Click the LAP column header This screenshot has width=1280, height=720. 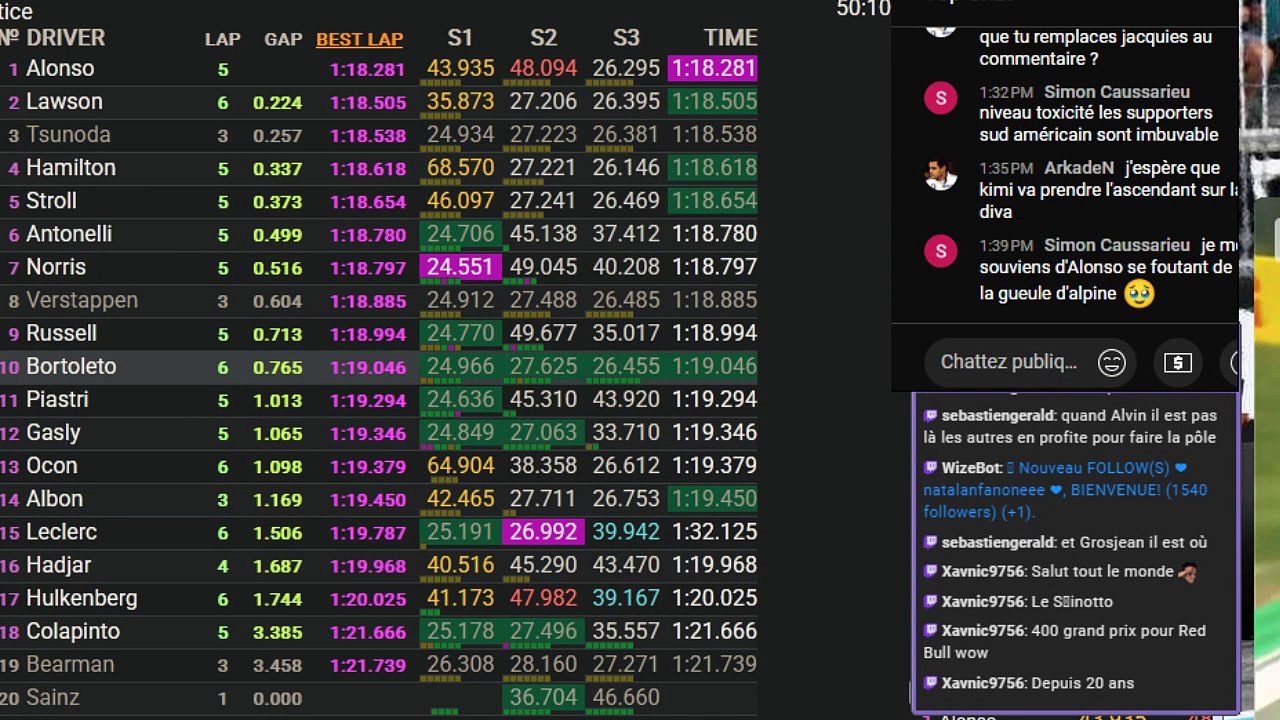point(223,39)
